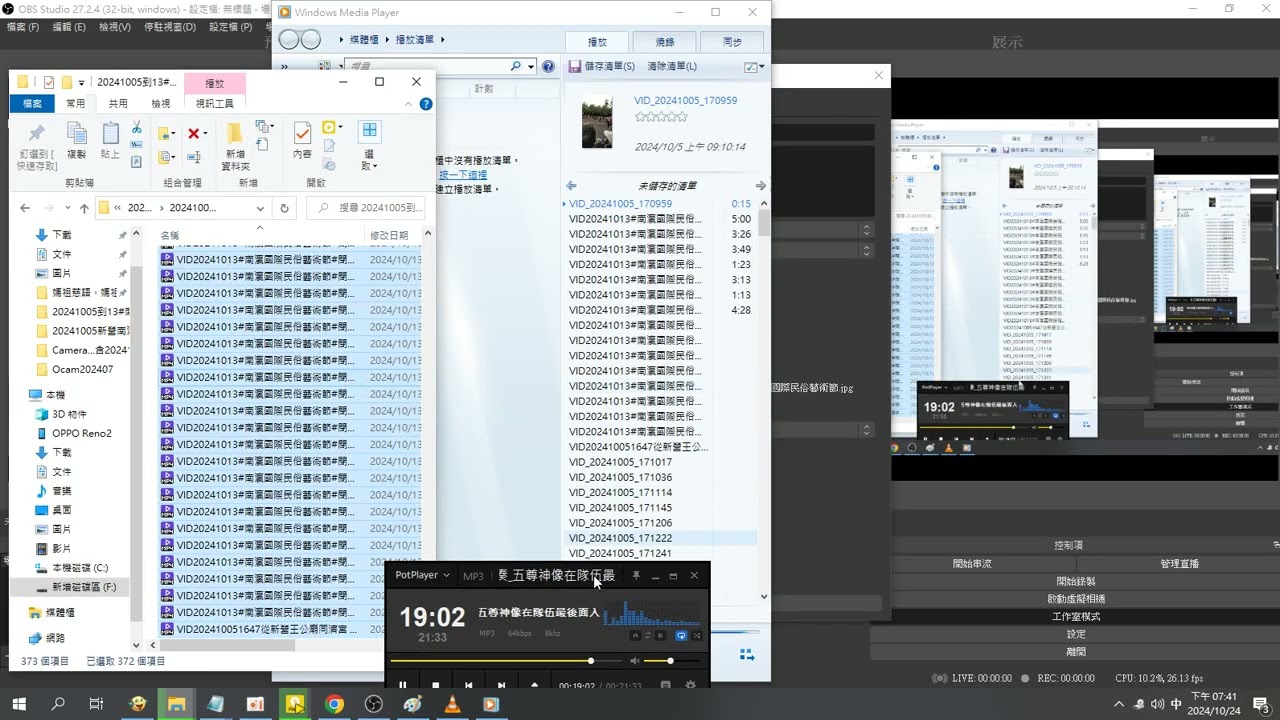Open Chrome from the taskbar
Viewport: 1280px width, 720px height.
(x=334, y=704)
